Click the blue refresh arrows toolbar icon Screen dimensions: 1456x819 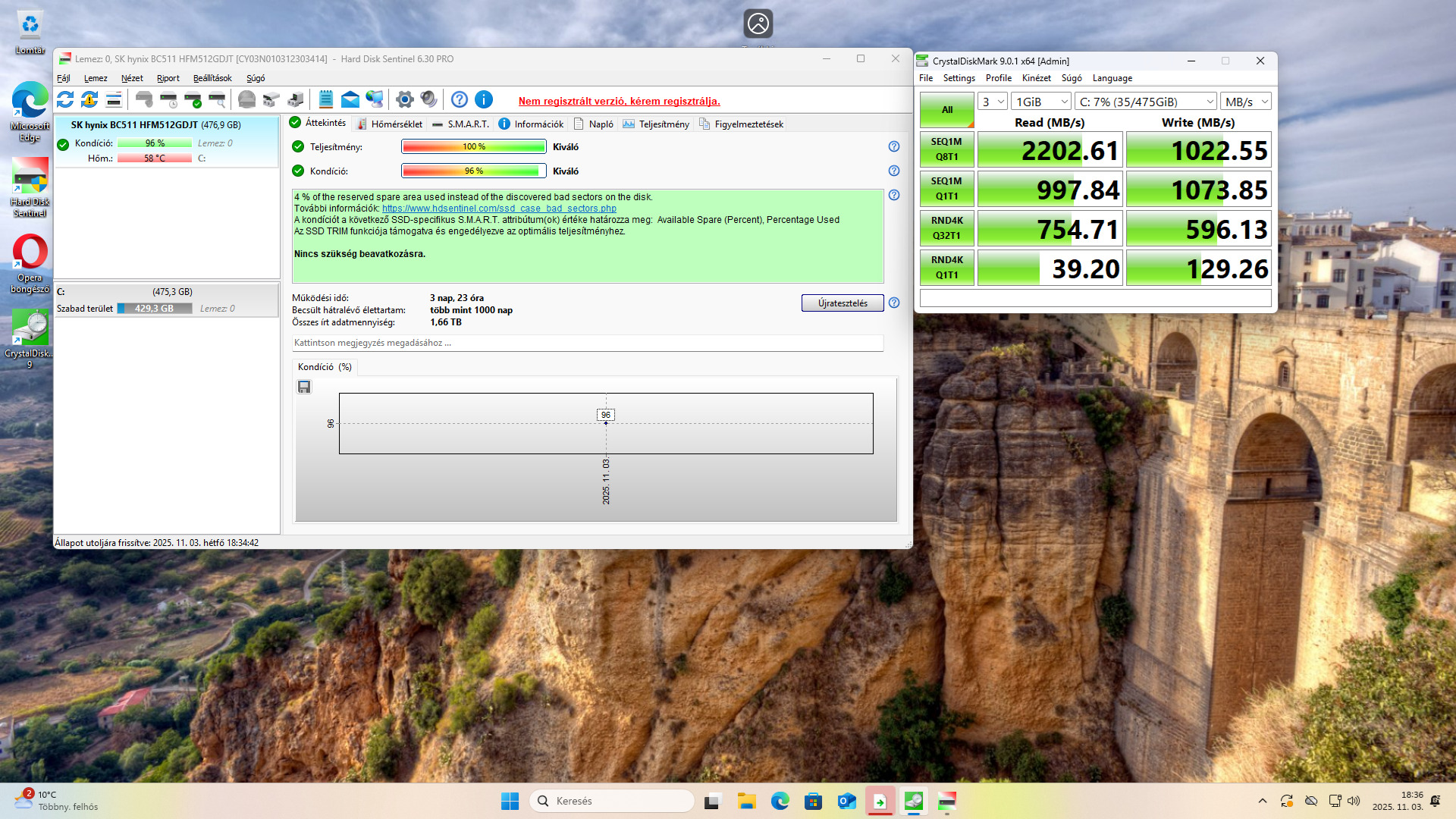point(65,99)
